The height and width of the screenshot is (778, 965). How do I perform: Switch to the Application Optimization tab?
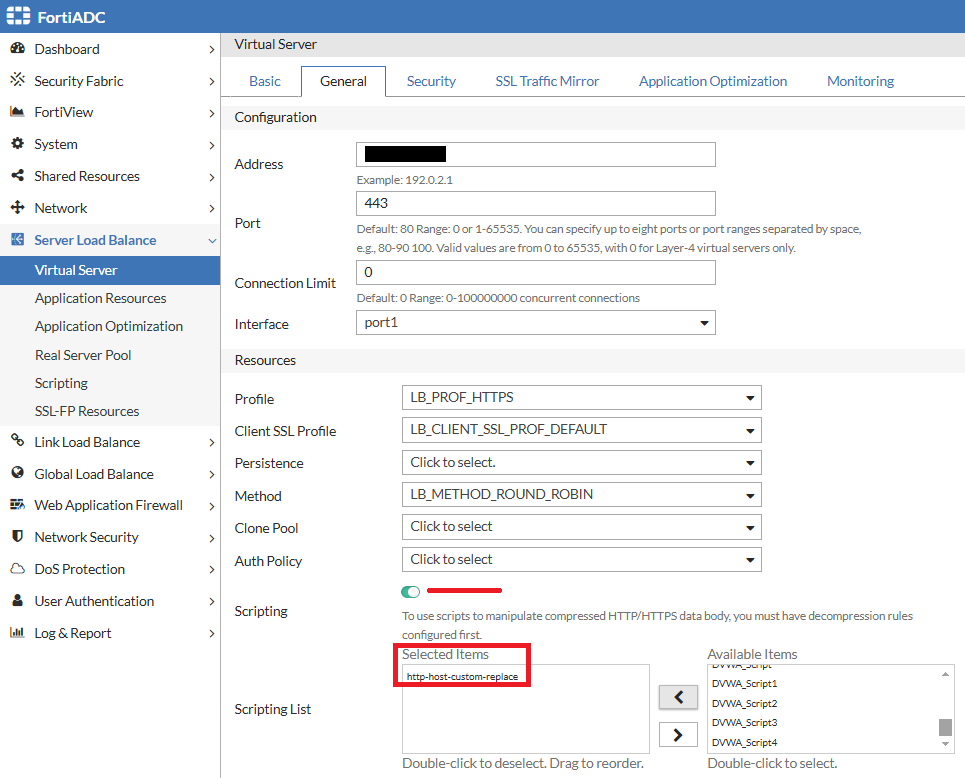(713, 81)
